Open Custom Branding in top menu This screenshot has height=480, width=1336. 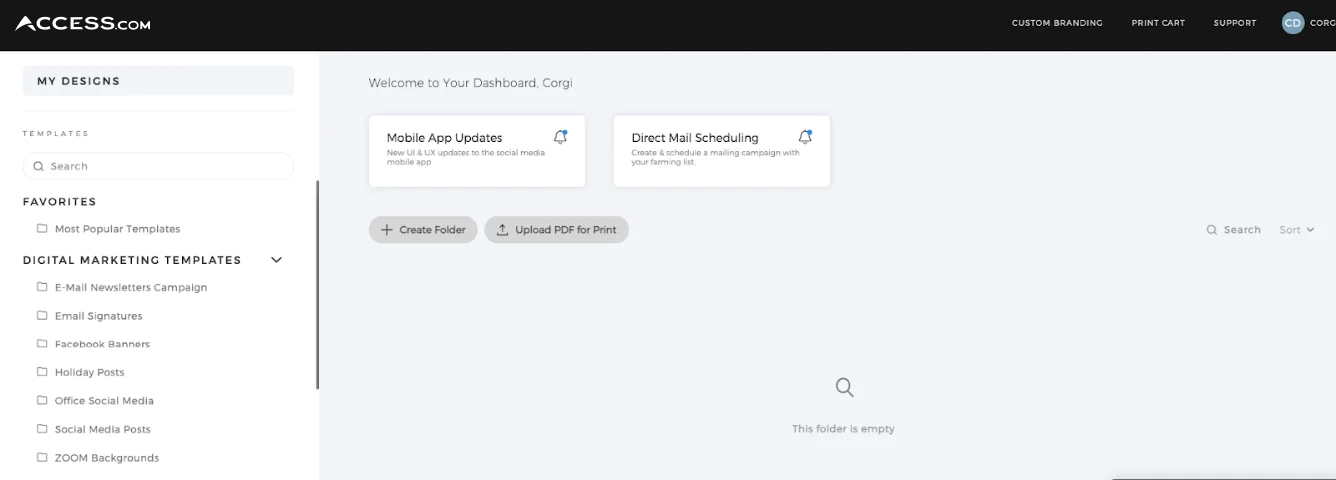tap(1057, 23)
